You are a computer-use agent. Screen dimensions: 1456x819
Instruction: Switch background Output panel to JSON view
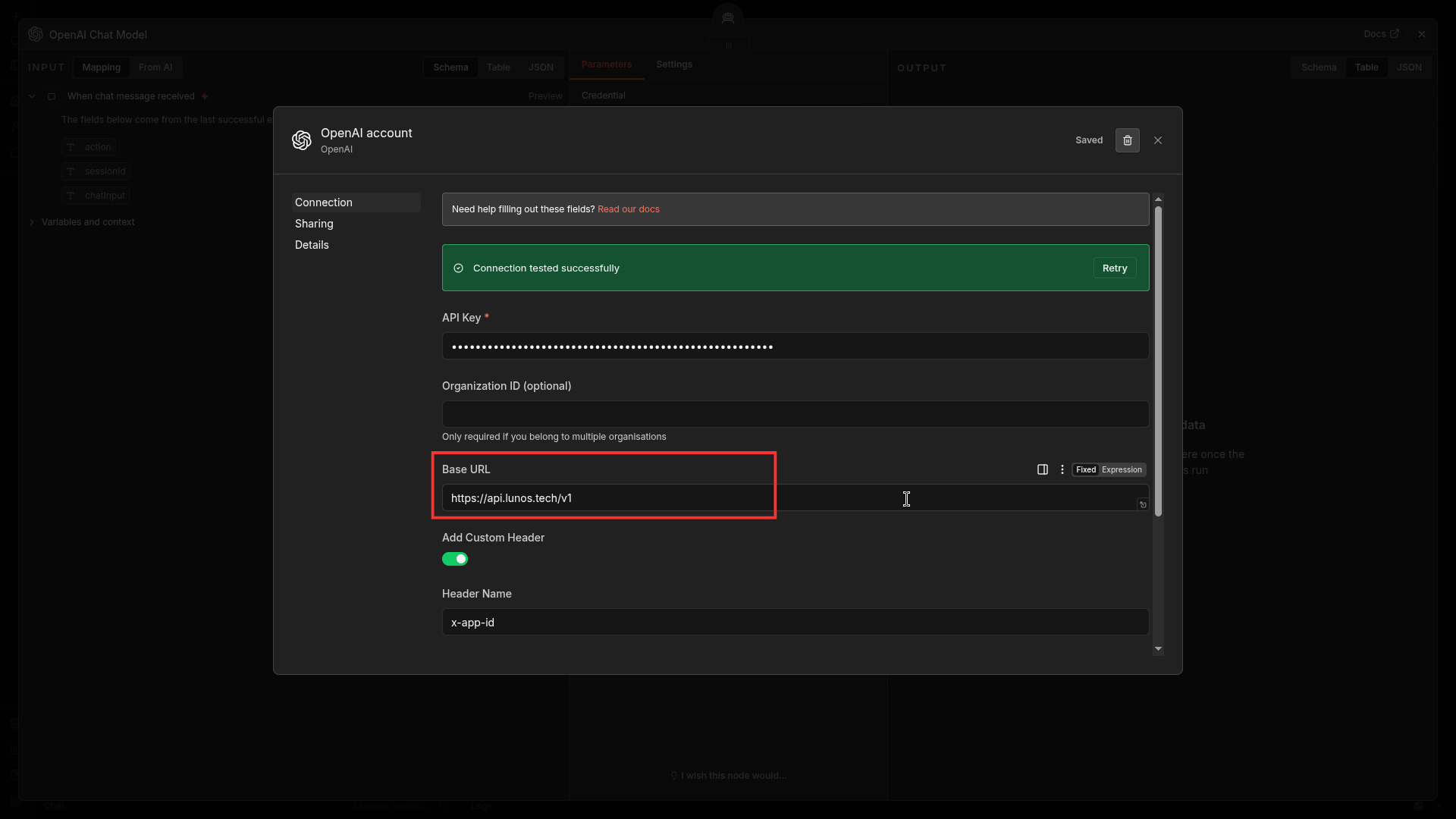coord(1409,67)
